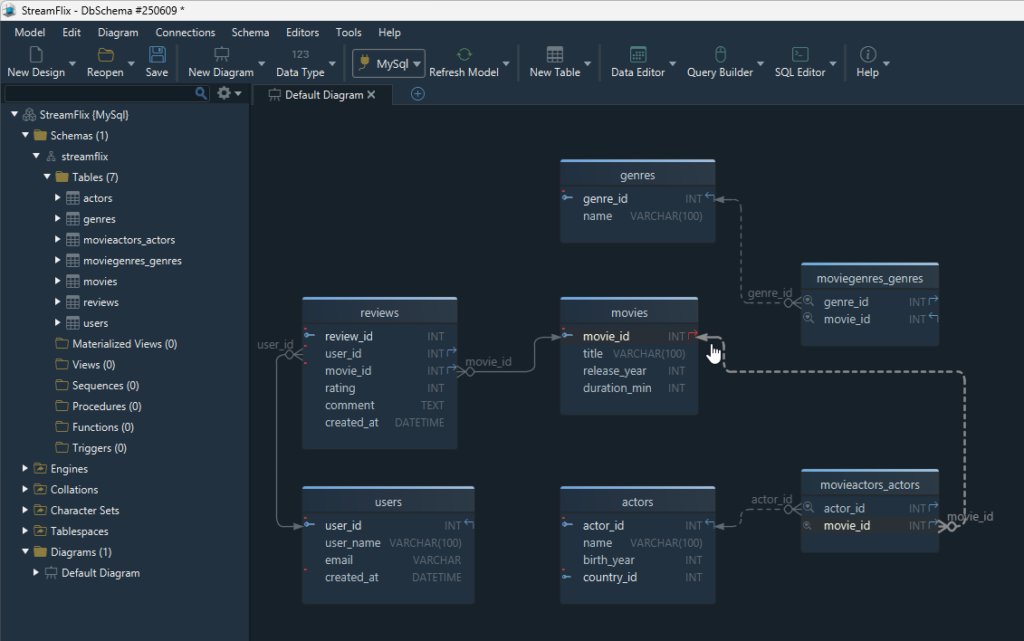Close the Default Diagram tab
This screenshot has height=641, width=1024.
(371, 95)
